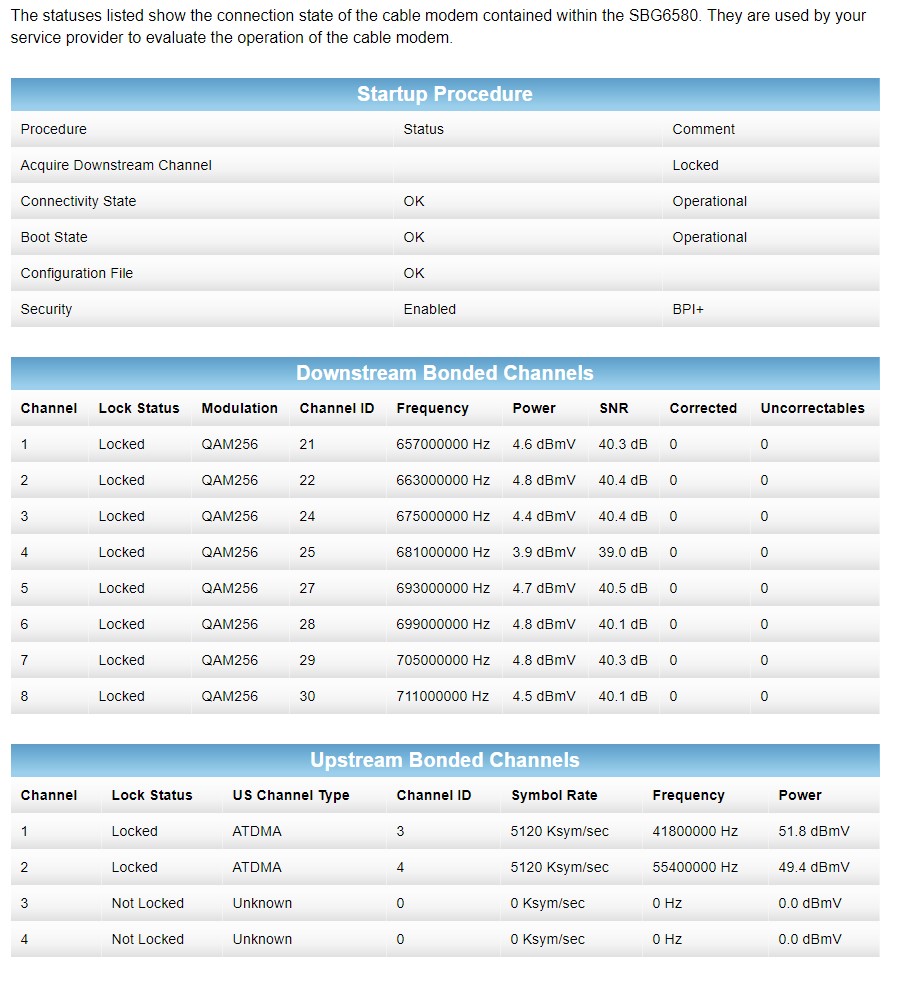Screen dimensions: 917x984
Task: Click downstream Channel ID 21
Action: (307, 444)
